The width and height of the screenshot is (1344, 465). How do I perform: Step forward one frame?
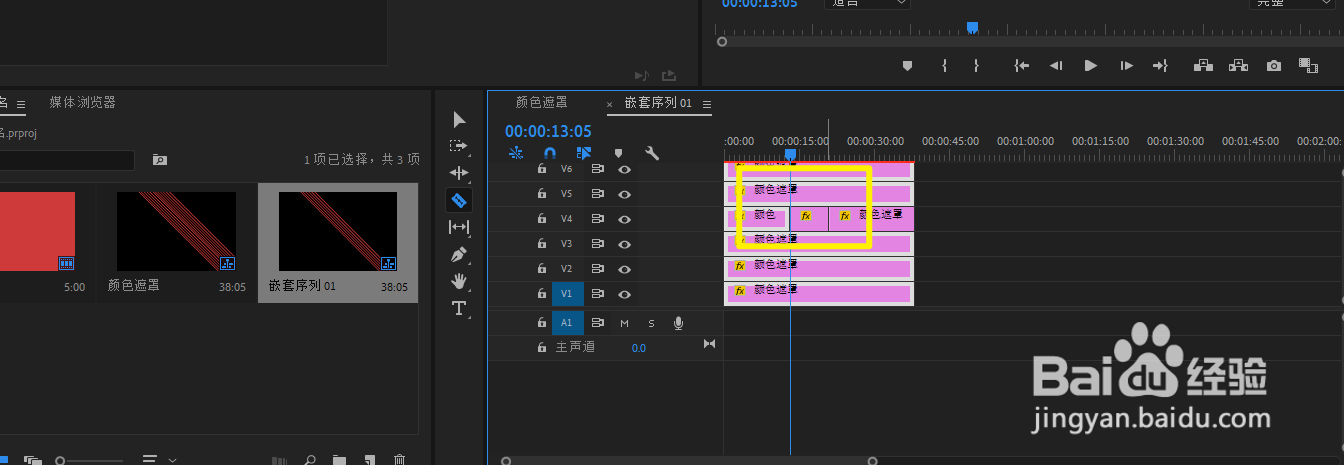pos(1126,65)
